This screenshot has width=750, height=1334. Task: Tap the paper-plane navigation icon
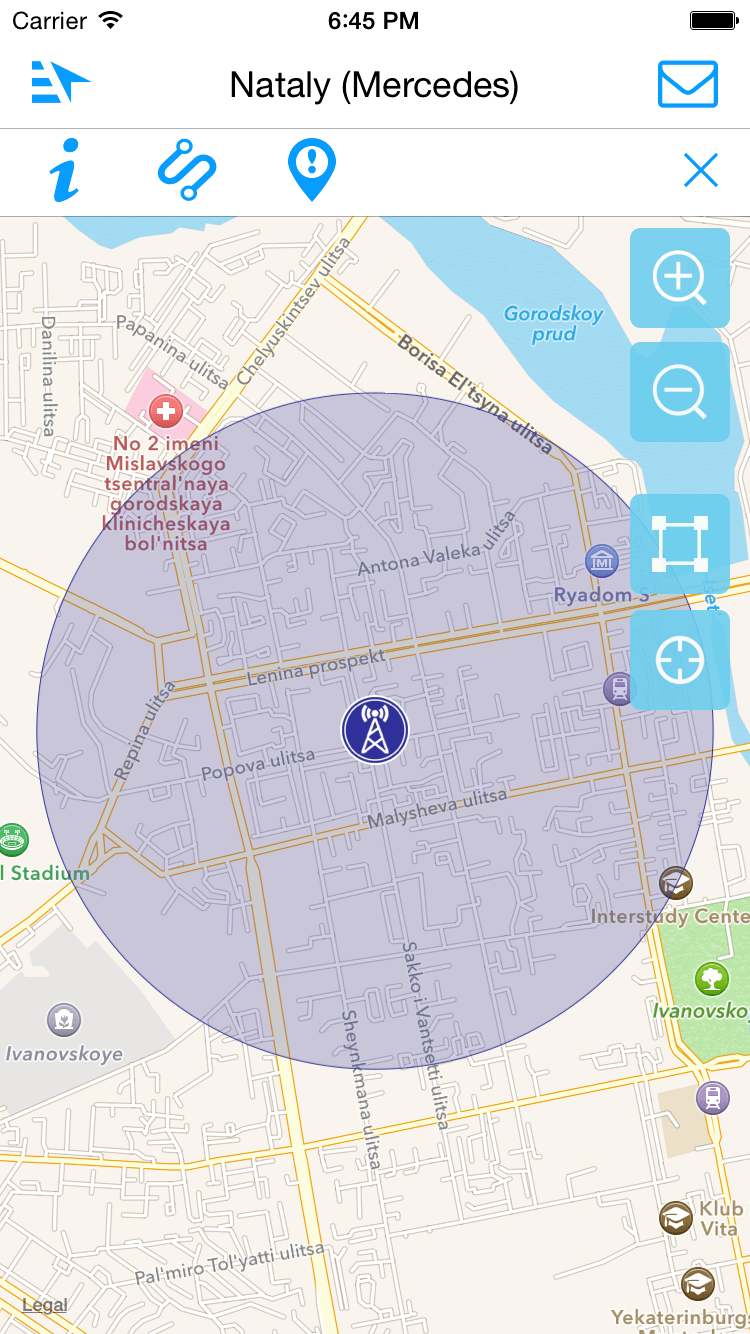pyautogui.click(x=60, y=82)
